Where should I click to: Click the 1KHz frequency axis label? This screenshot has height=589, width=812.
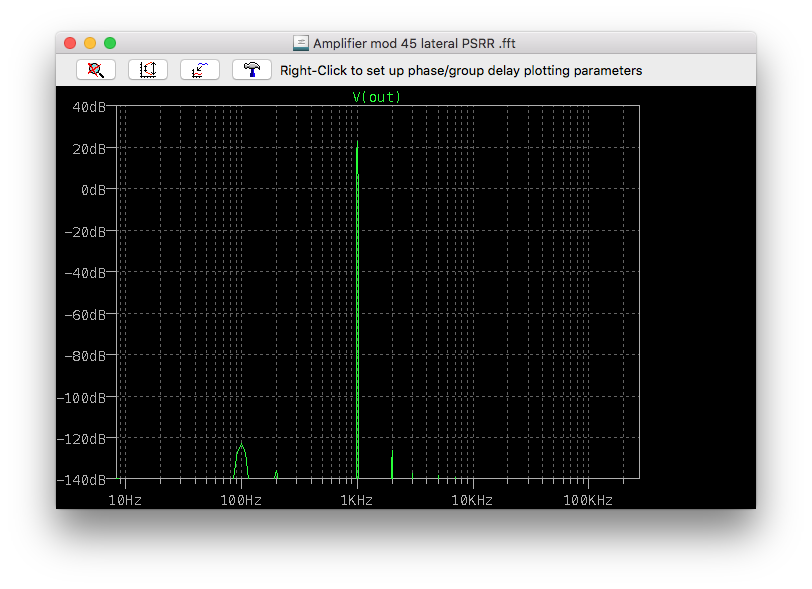[356, 500]
